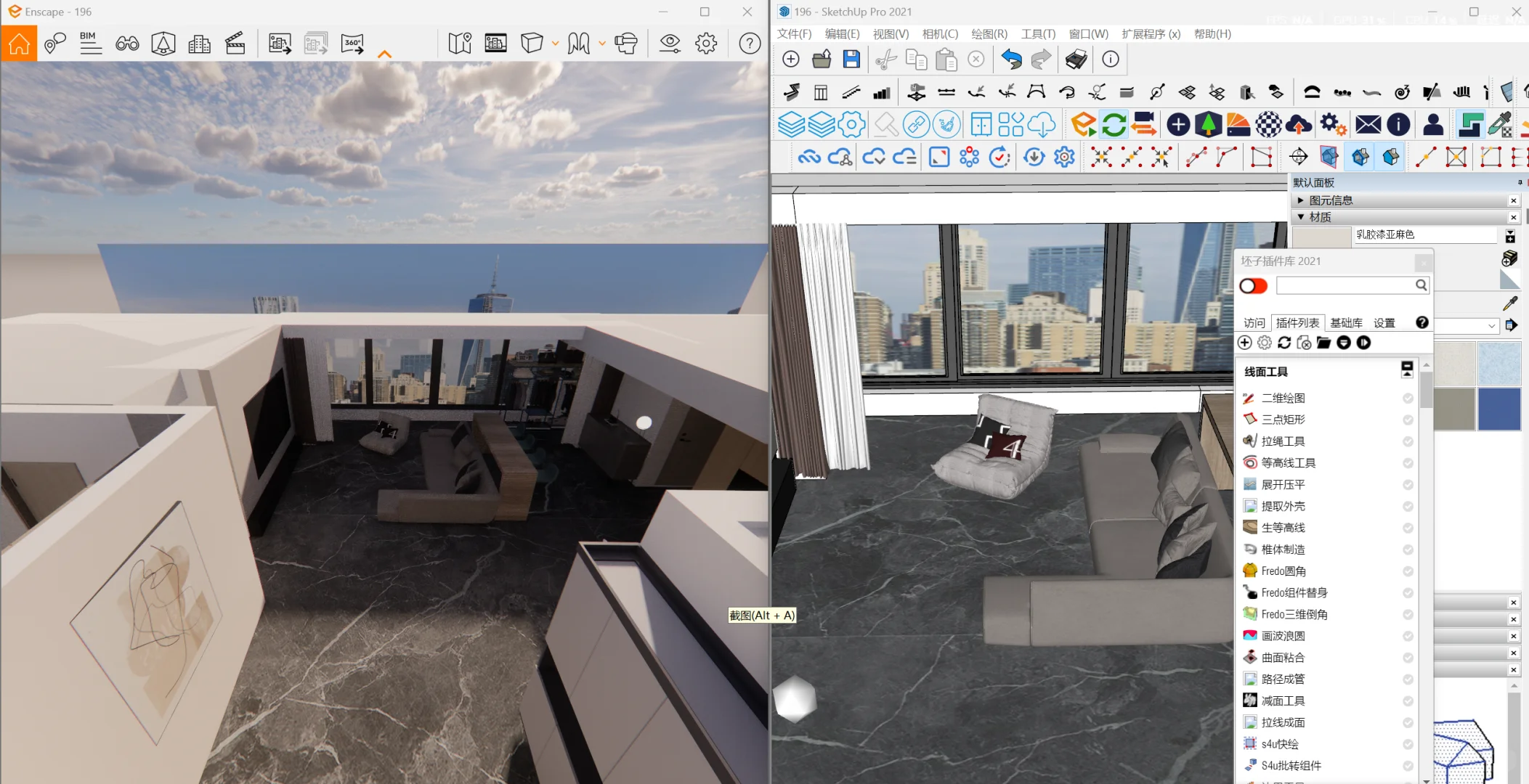Toggle the check mark beside 二维绘图

[1408, 399]
